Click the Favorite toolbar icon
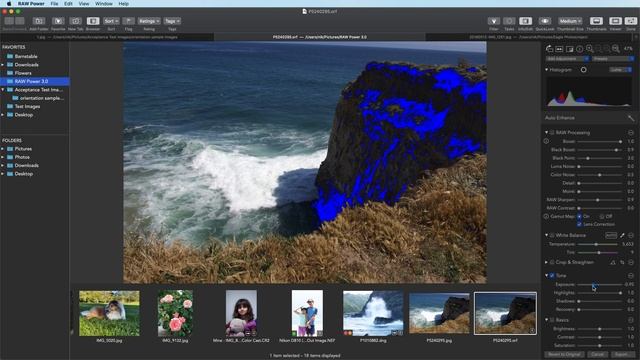 [x=58, y=21]
